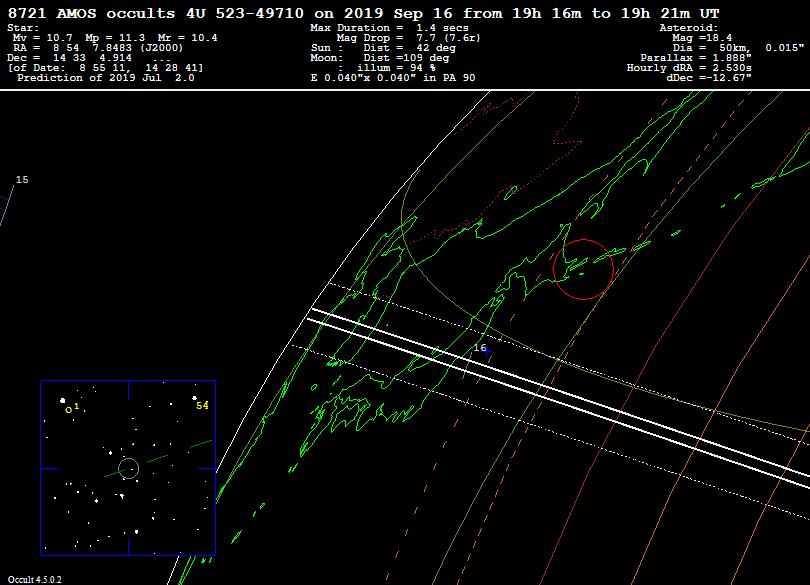Click the yellow '54' label in the star chart

pyautogui.click(x=202, y=406)
